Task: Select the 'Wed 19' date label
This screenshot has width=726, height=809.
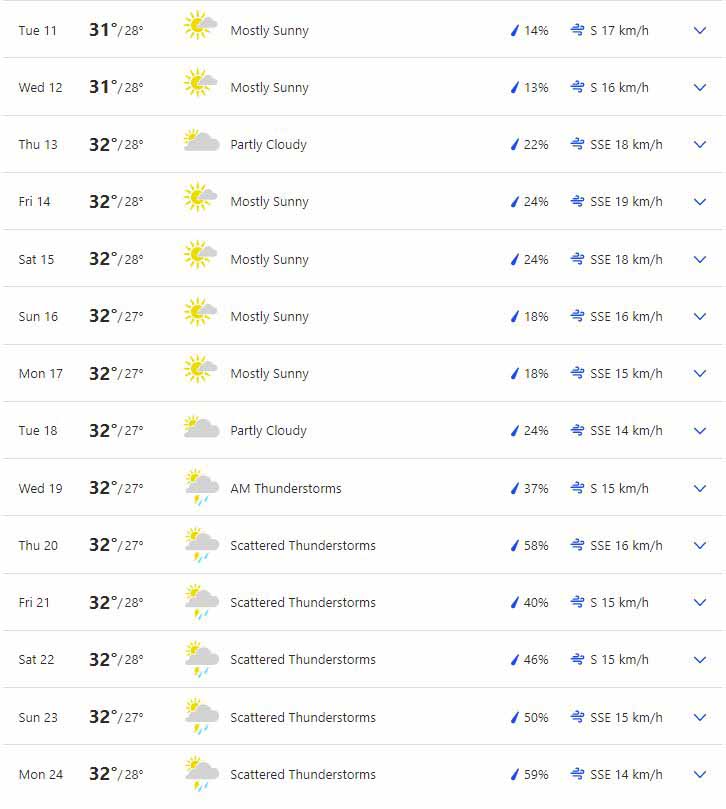Action: point(41,488)
